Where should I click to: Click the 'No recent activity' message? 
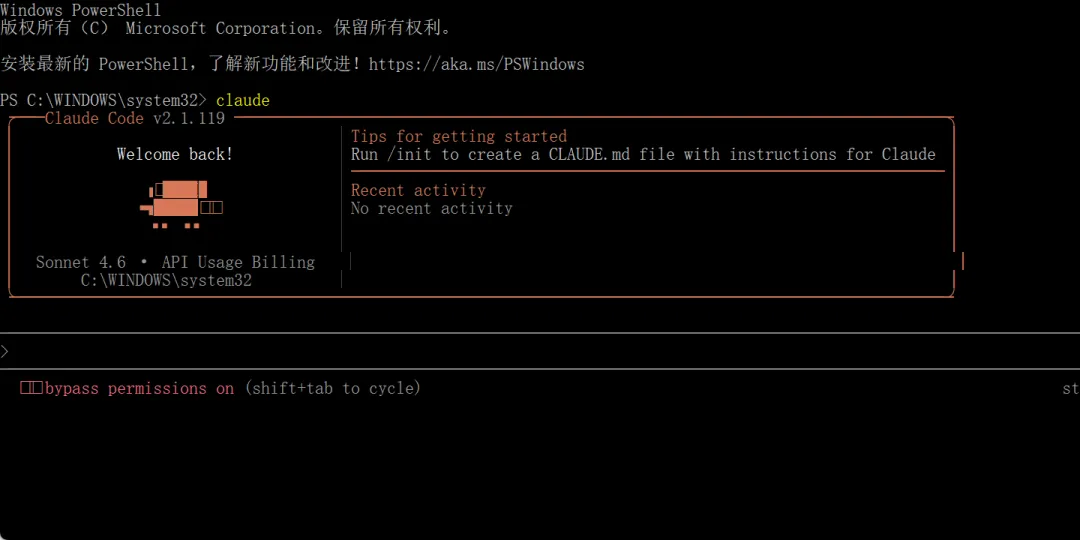pyautogui.click(x=431, y=209)
